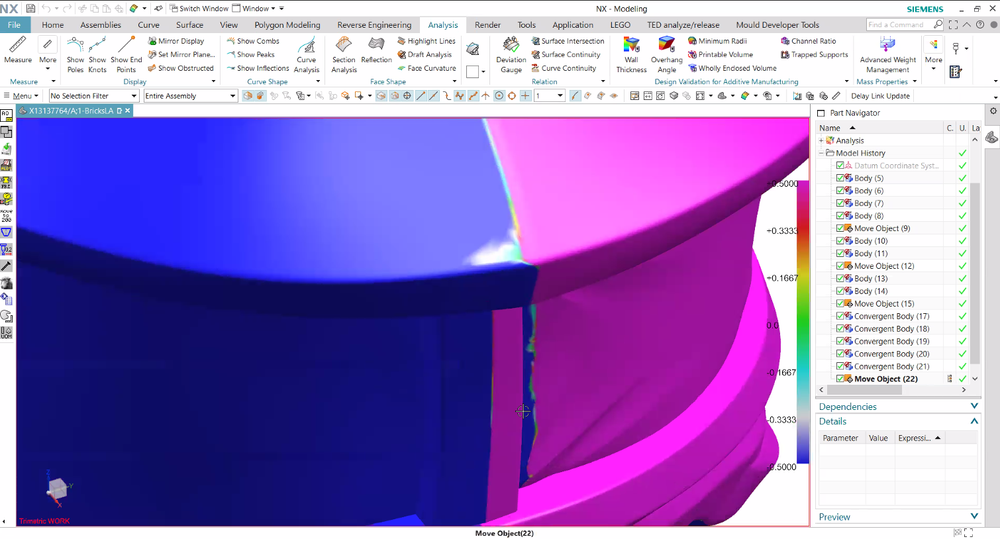Screen dimensions: 1000x539
Task: Open the Measure tool
Action: pyautogui.click(x=18, y=50)
